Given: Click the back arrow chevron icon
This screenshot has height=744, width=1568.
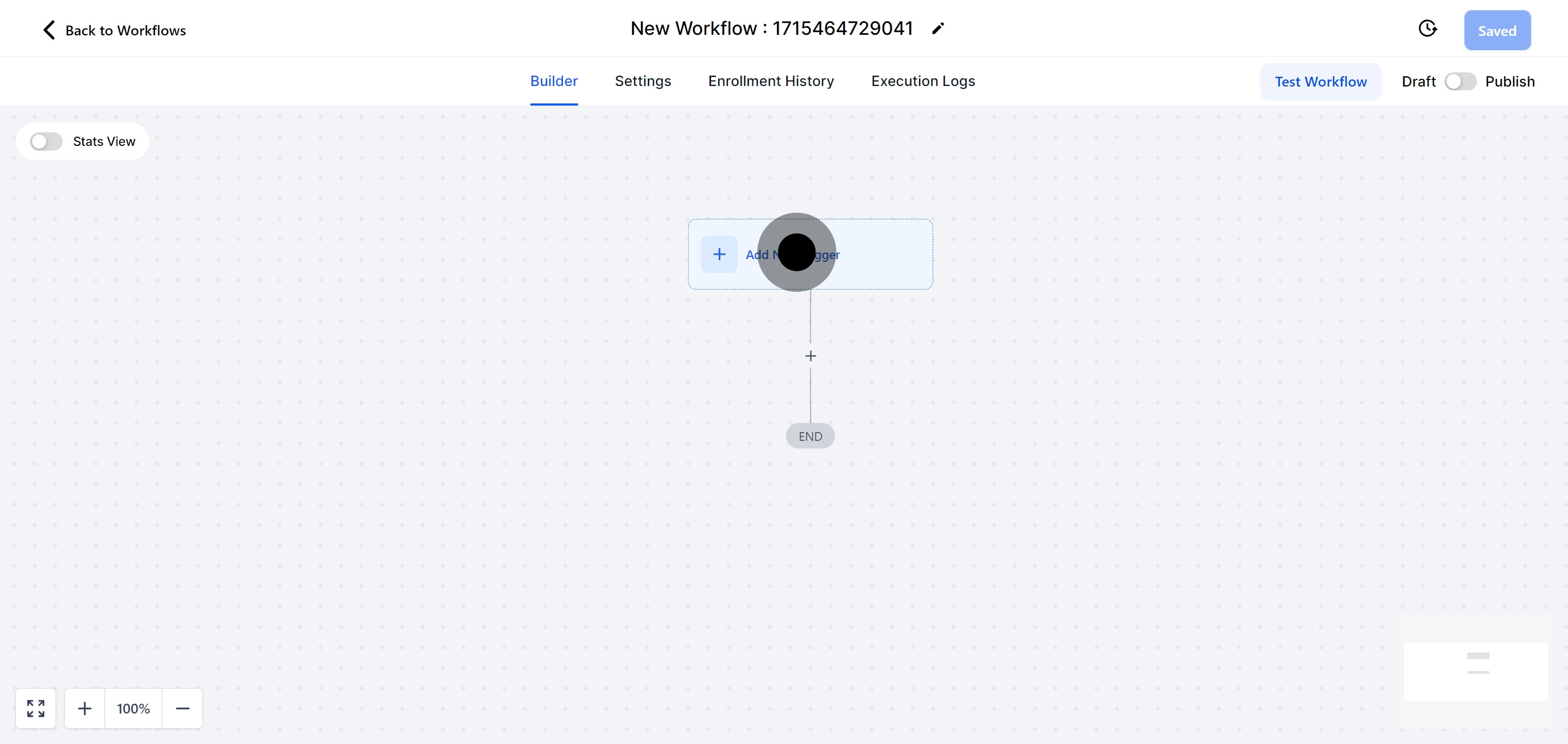Looking at the screenshot, I should [50, 30].
